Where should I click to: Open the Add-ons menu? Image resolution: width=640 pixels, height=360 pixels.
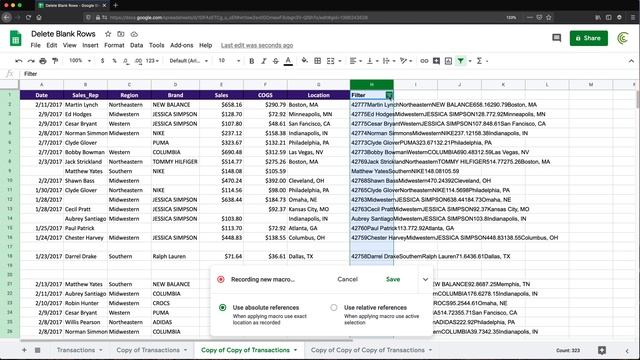pyautogui.click(x=182, y=45)
